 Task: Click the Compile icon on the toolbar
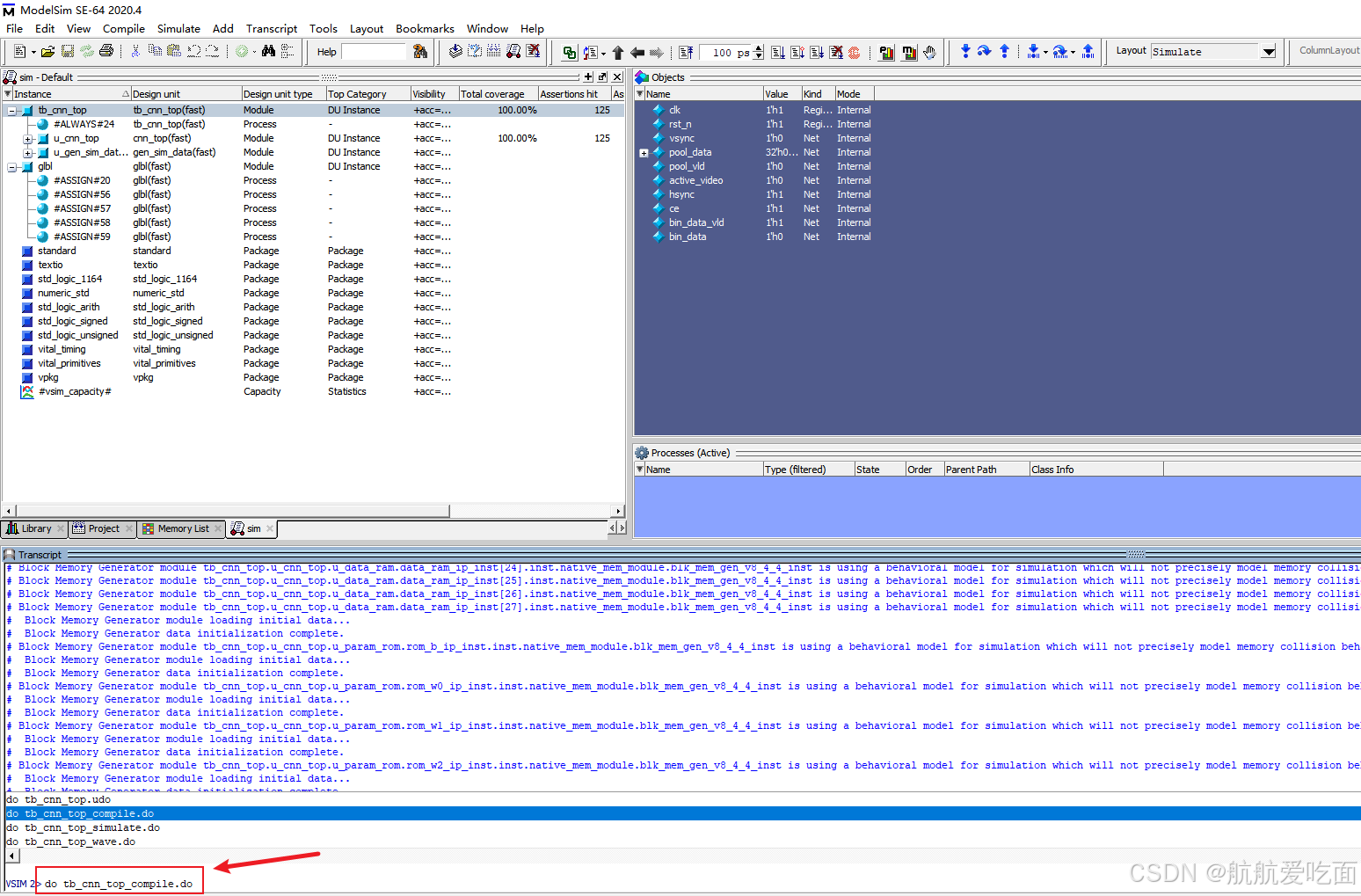[456, 52]
